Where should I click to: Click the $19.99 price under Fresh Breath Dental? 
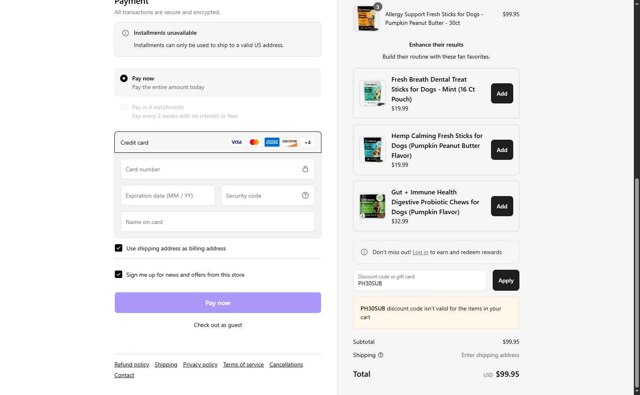pos(400,109)
